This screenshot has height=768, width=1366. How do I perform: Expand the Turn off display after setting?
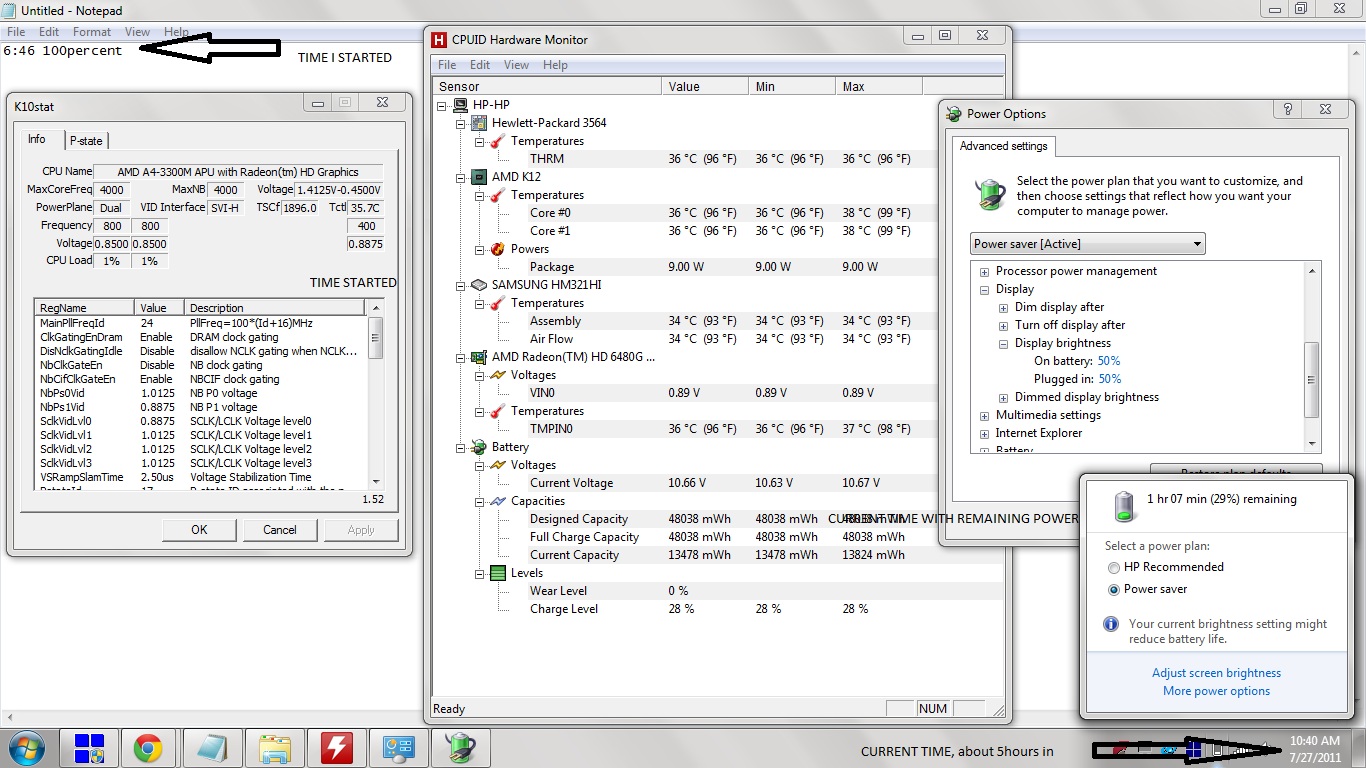(x=1004, y=326)
